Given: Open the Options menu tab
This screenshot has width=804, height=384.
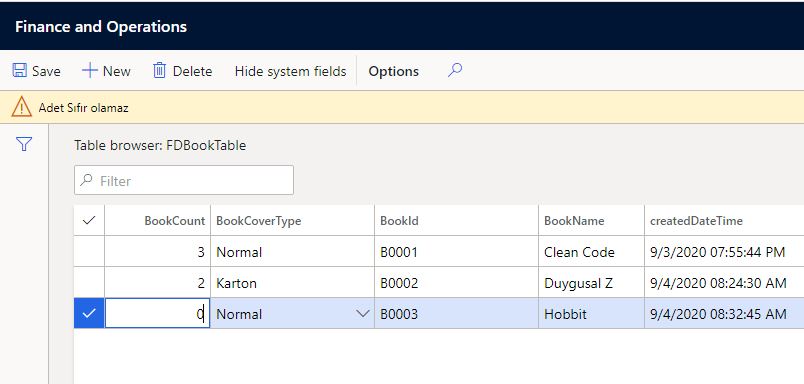Looking at the screenshot, I should (x=393, y=71).
